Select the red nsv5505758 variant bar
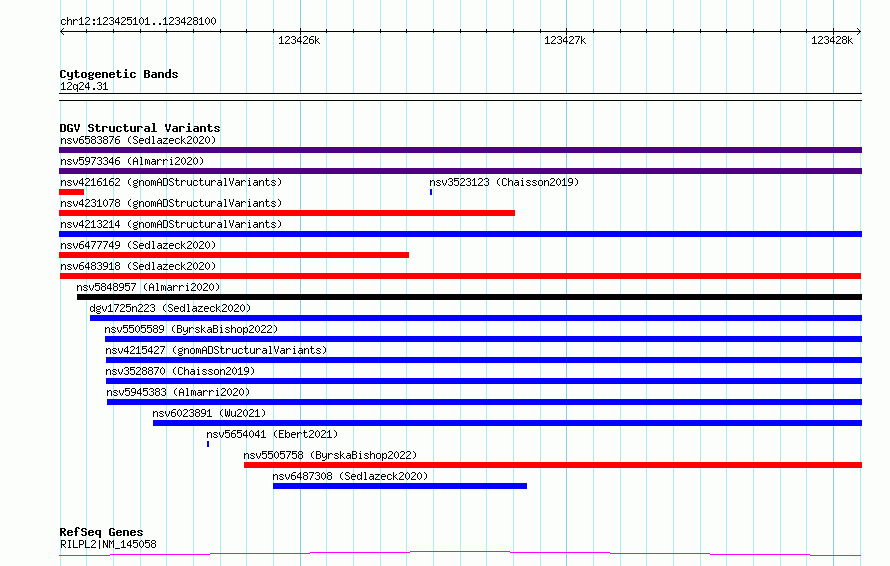 click(553, 465)
